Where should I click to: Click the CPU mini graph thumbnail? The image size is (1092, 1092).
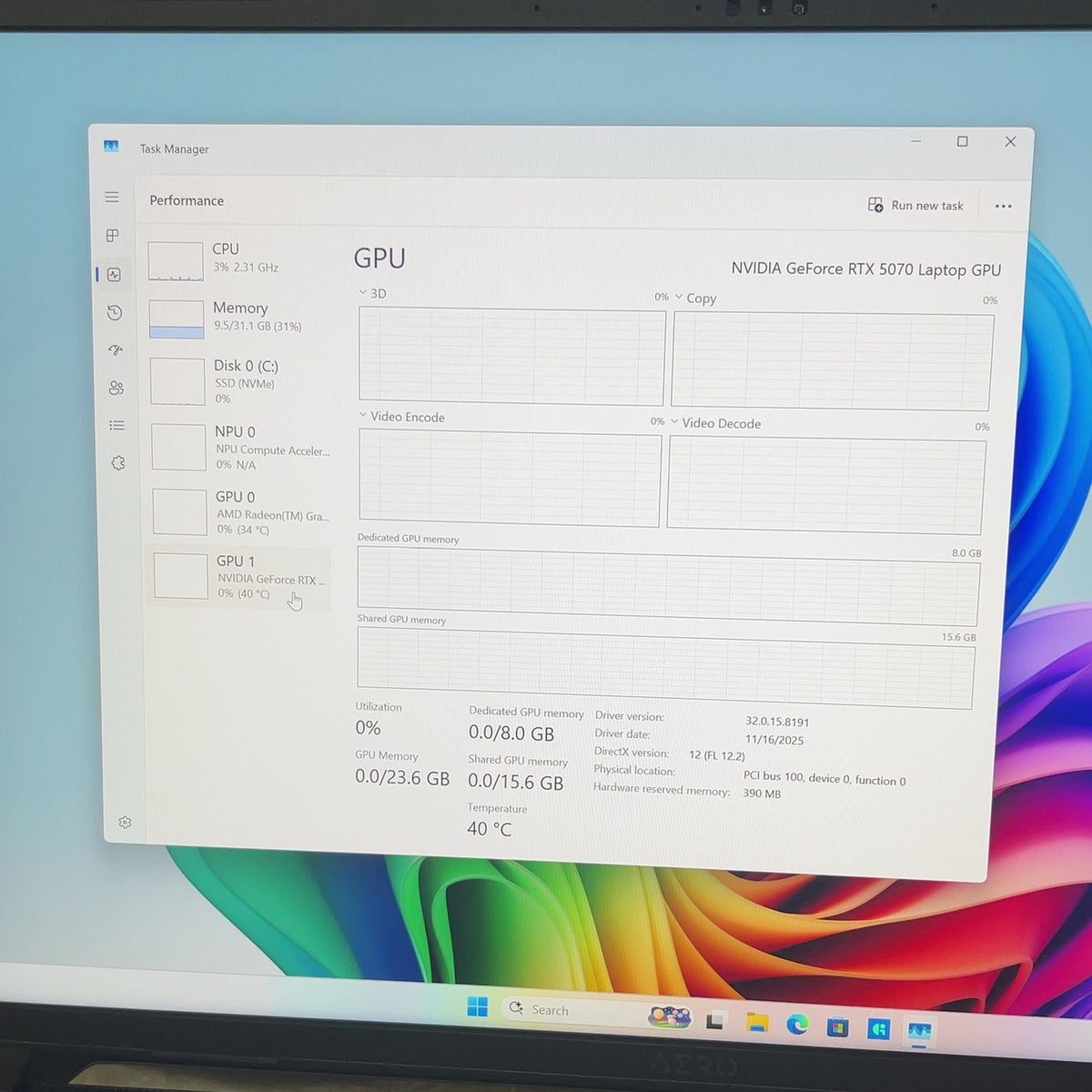coord(176,261)
